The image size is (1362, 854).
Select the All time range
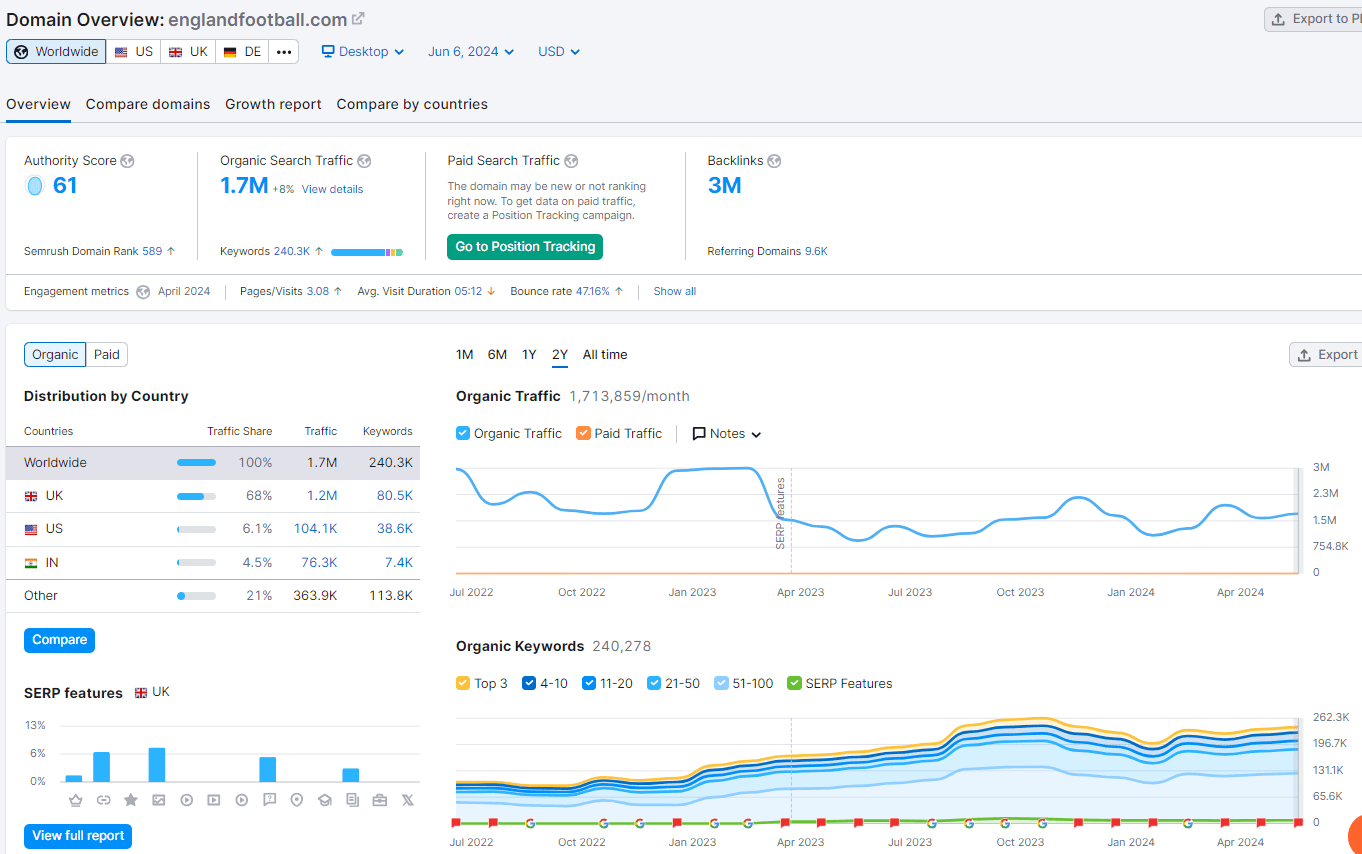pyautogui.click(x=605, y=355)
